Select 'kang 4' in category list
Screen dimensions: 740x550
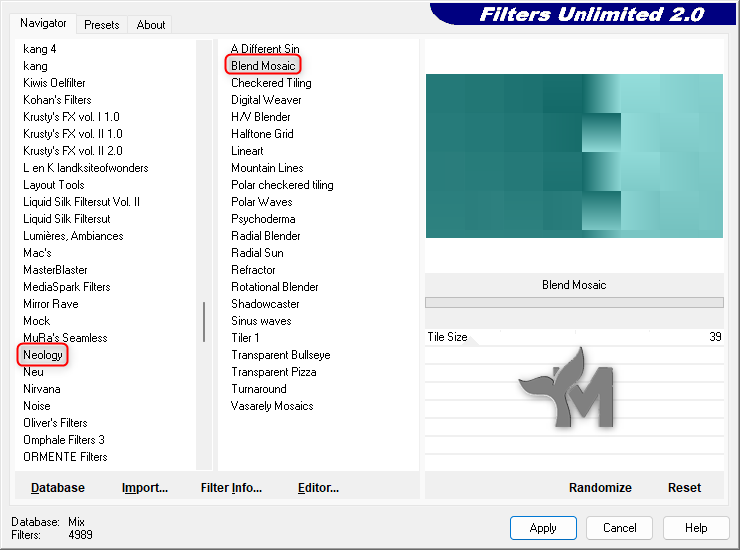pyautogui.click(x=40, y=49)
